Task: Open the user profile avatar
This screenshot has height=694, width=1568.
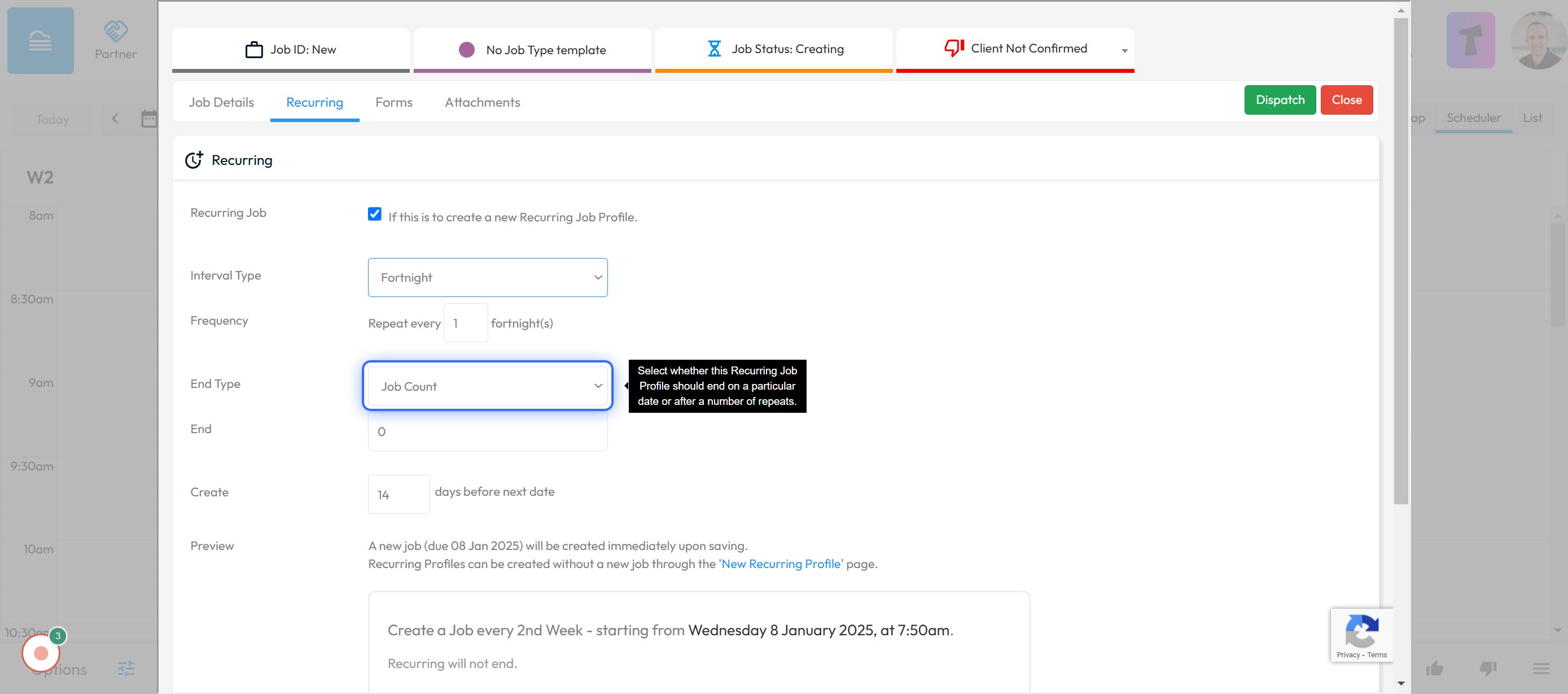Action: click(1538, 40)
